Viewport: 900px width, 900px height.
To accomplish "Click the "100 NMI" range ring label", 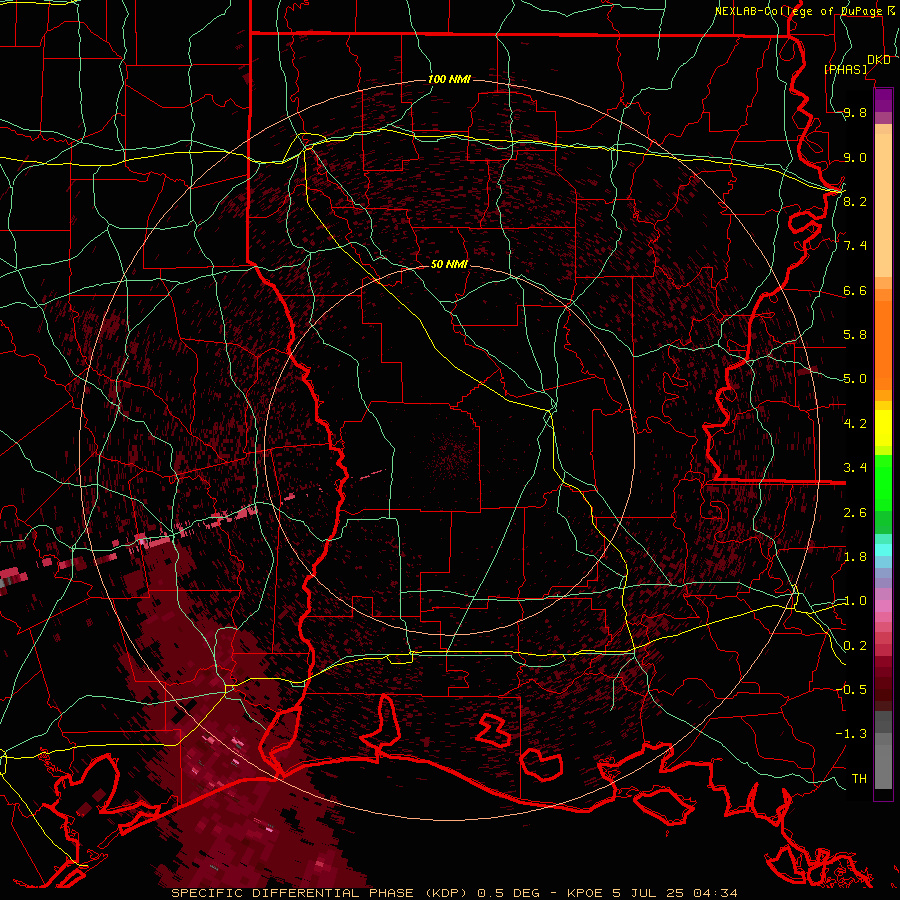I will tap(449, 79).
